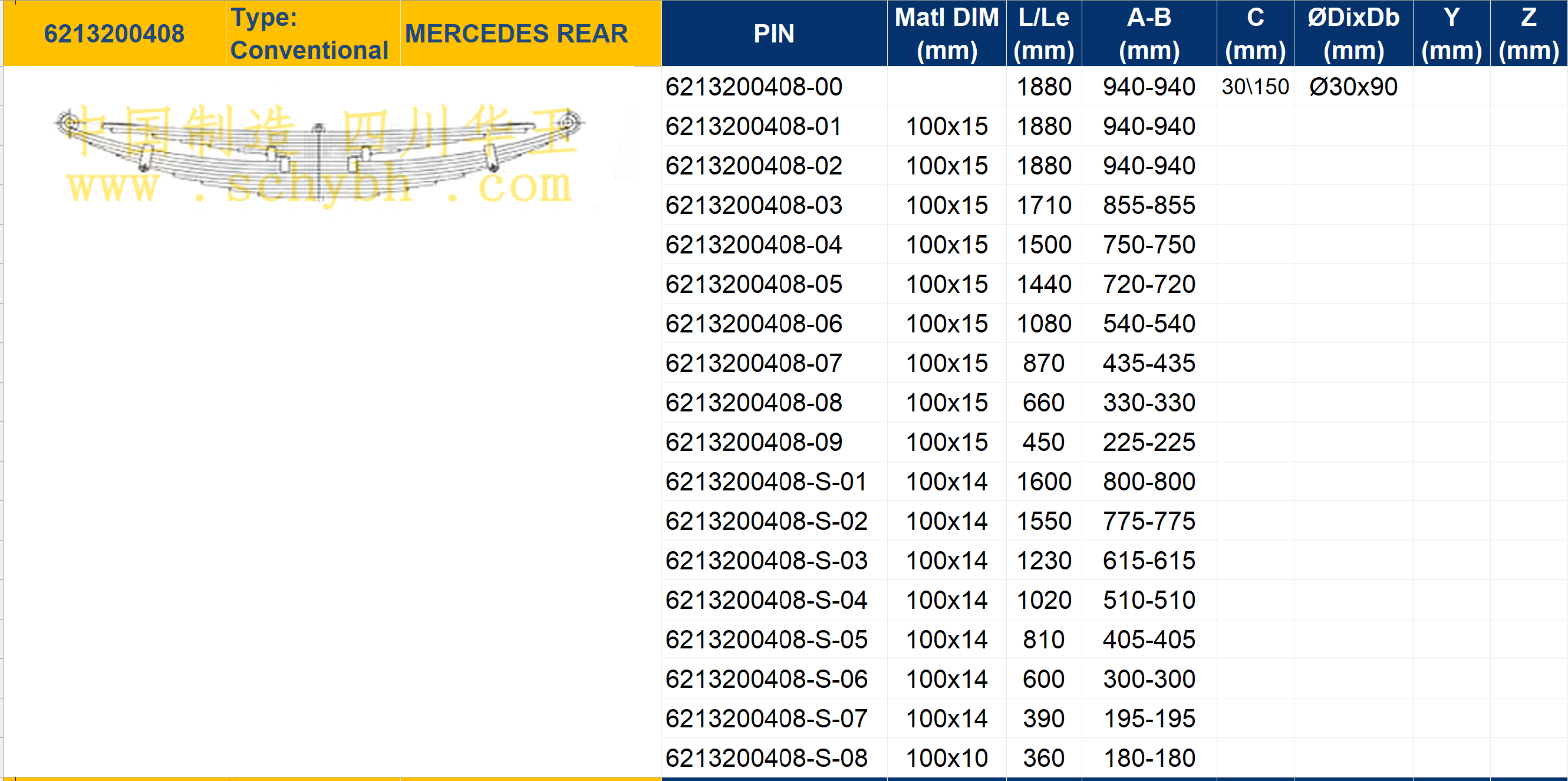Screen dimensions: 1568x781
Task: Select the 330-330 cell
Action: point(1149,403)
